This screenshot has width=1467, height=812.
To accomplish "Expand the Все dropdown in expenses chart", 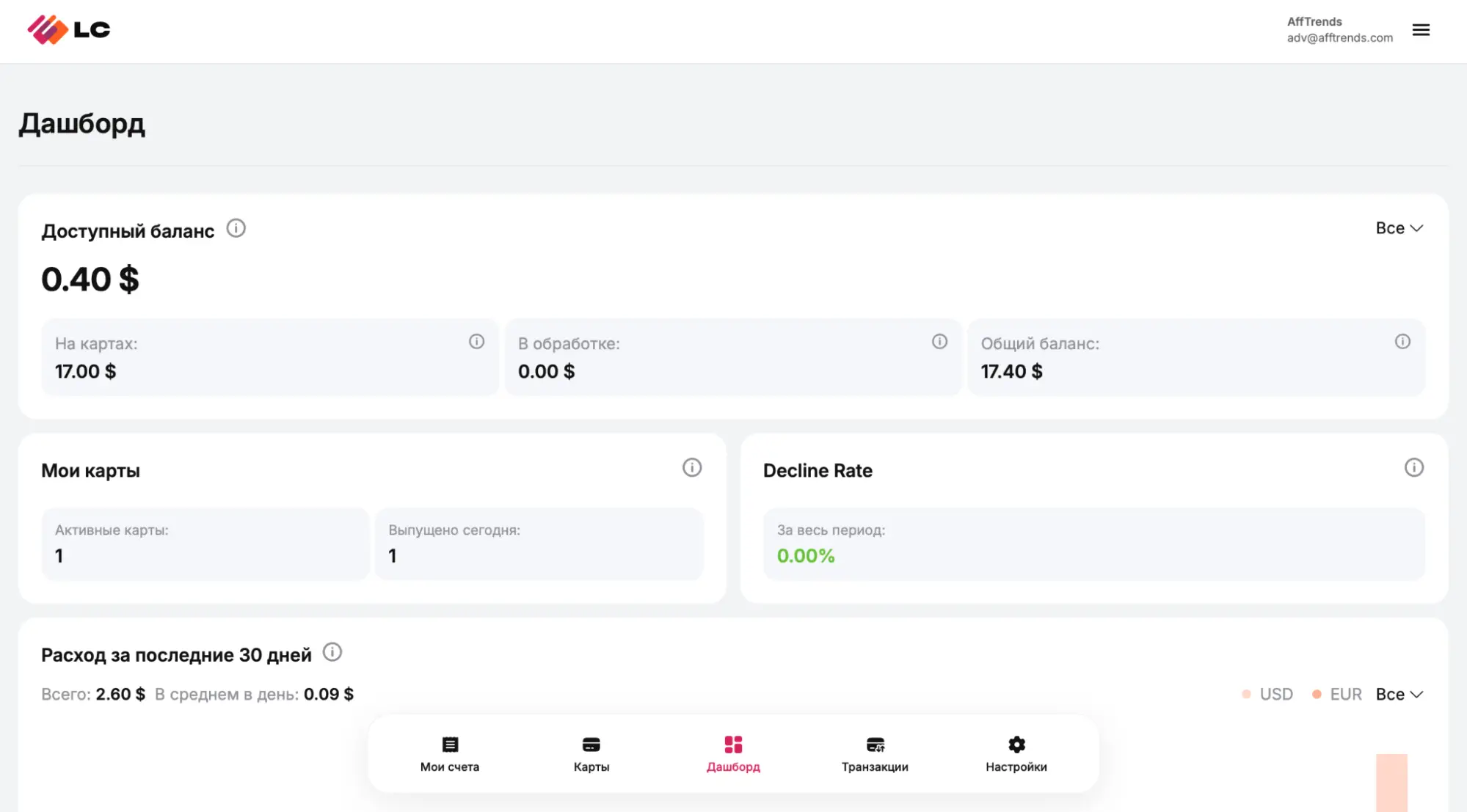I will tap(1399, 694).
